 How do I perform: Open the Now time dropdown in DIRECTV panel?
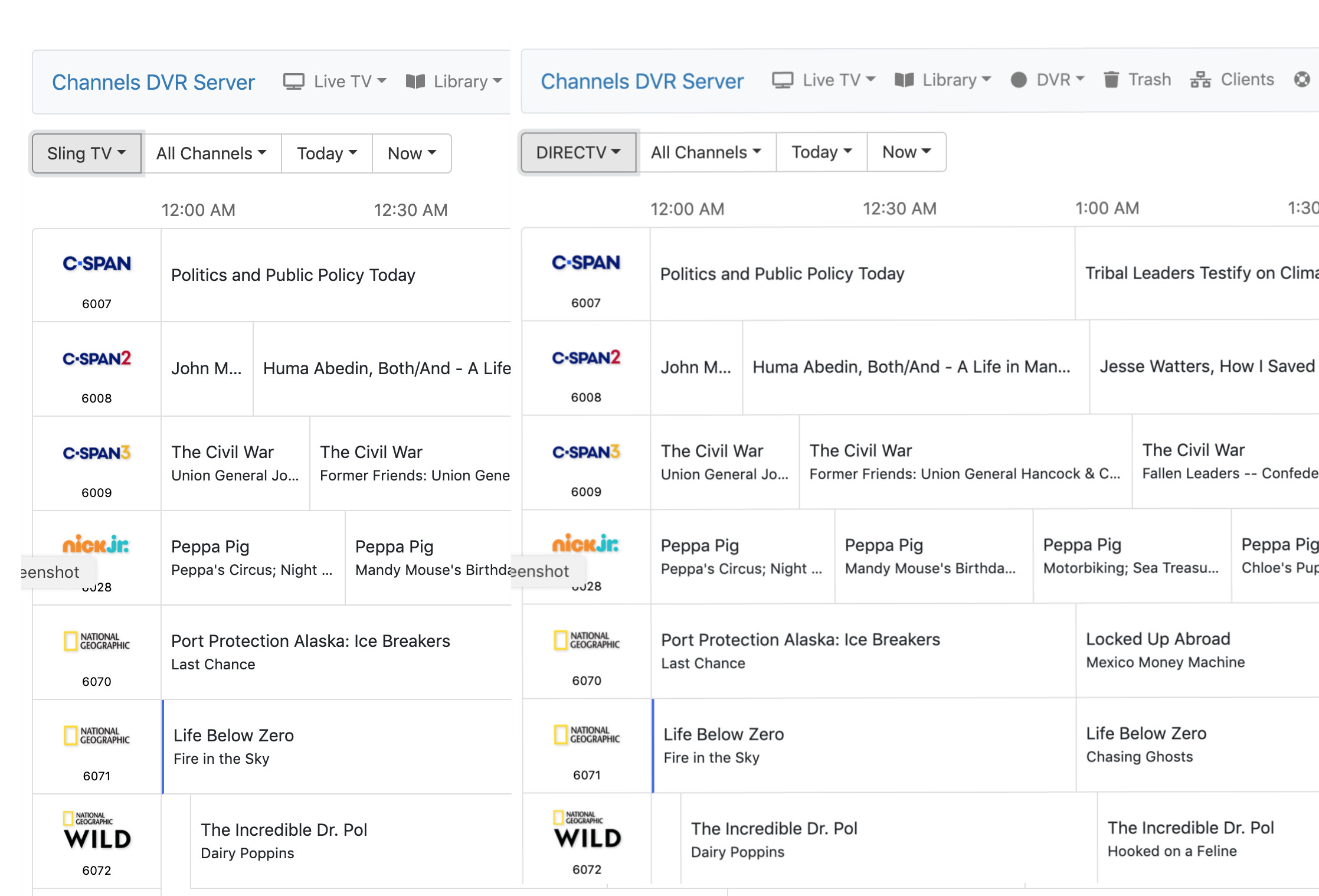click(x=906, y=152)
